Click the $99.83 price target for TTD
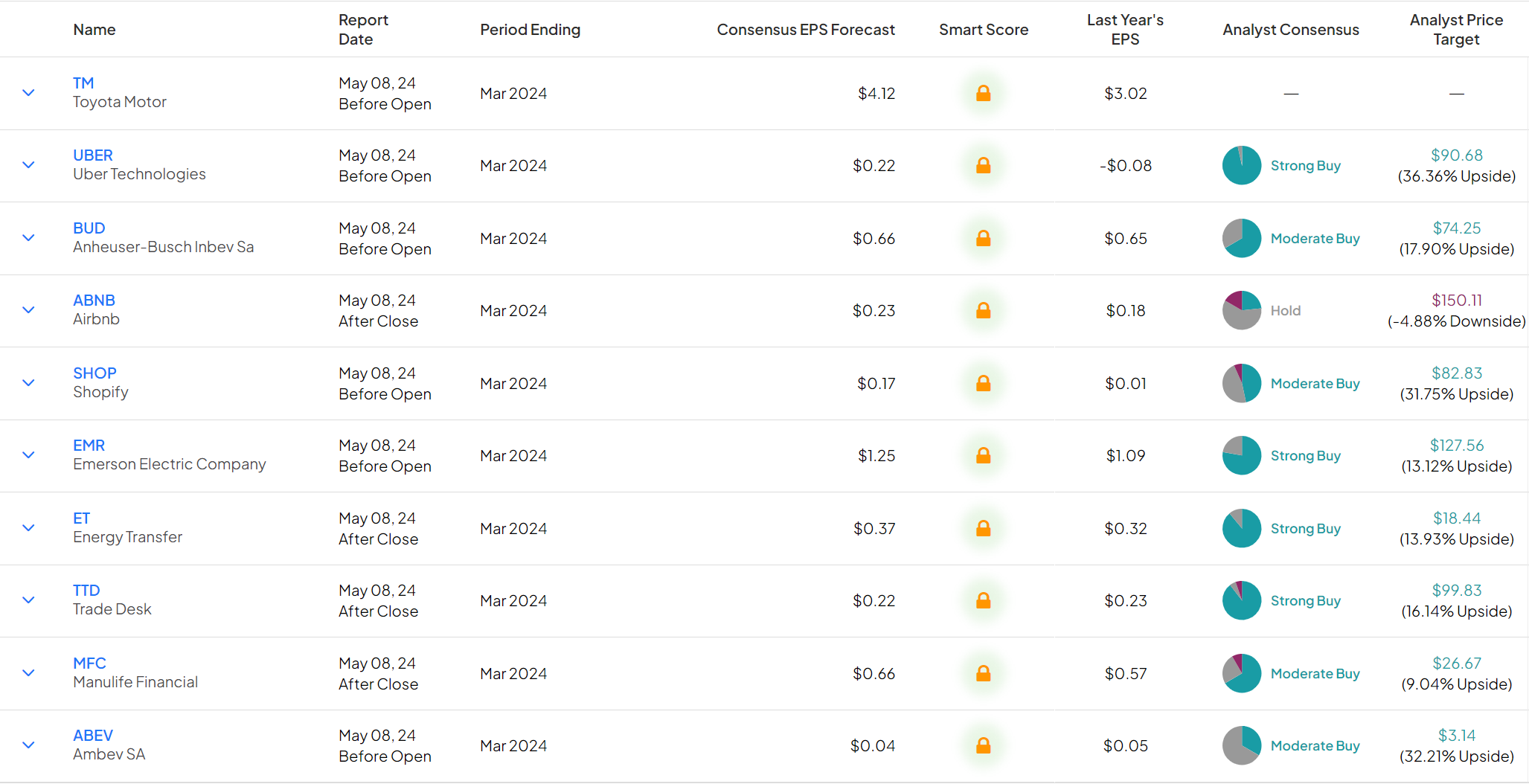Screen dimensions: 1529x784 (1457, 591)
